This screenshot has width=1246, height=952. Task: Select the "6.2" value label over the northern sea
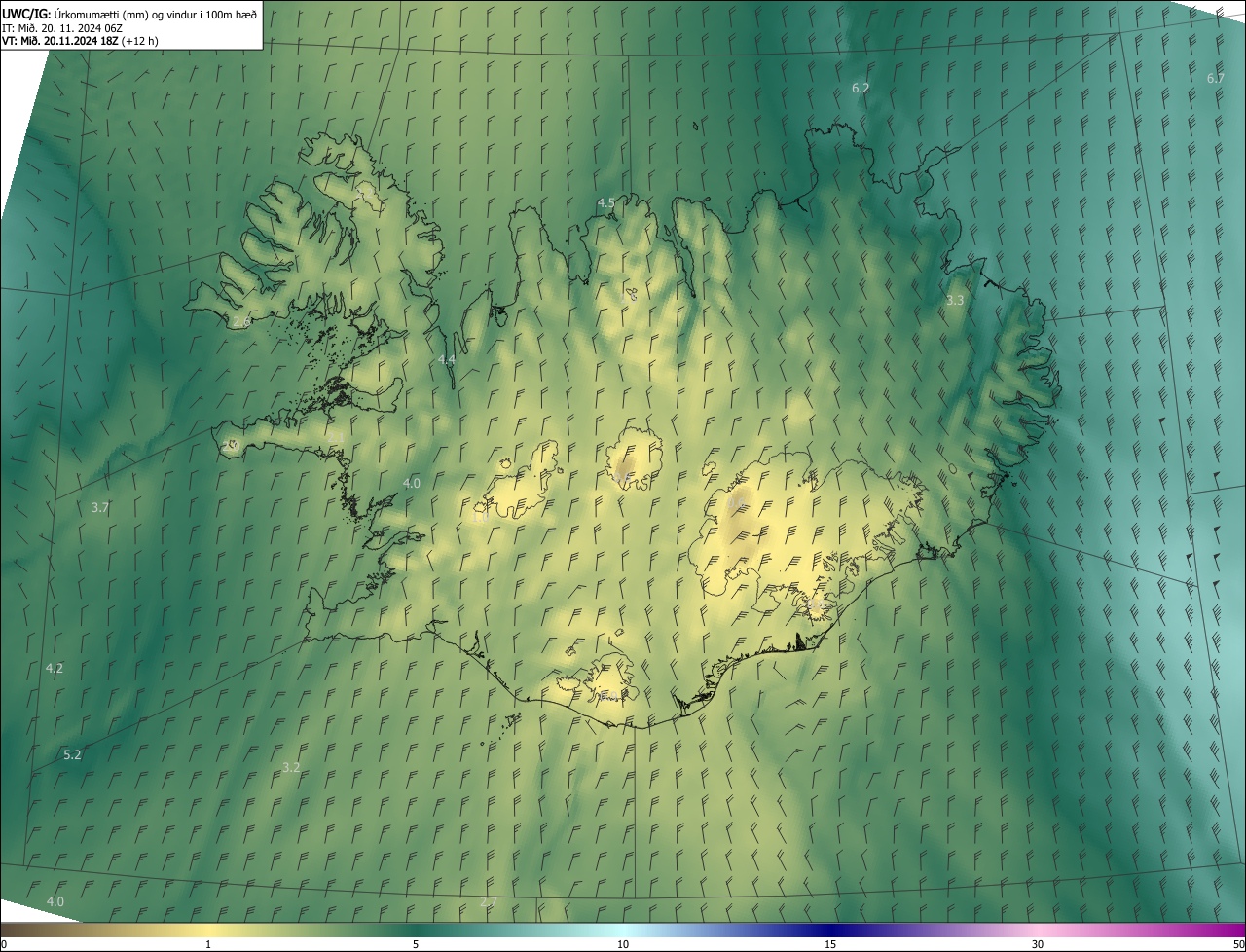pyautogui.click(x=861, y=88)
